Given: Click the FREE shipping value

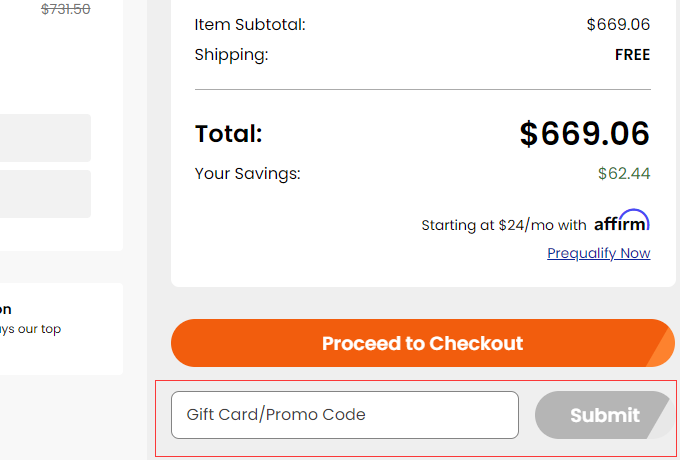Looking at the screenshot, I should pos(632,55).
